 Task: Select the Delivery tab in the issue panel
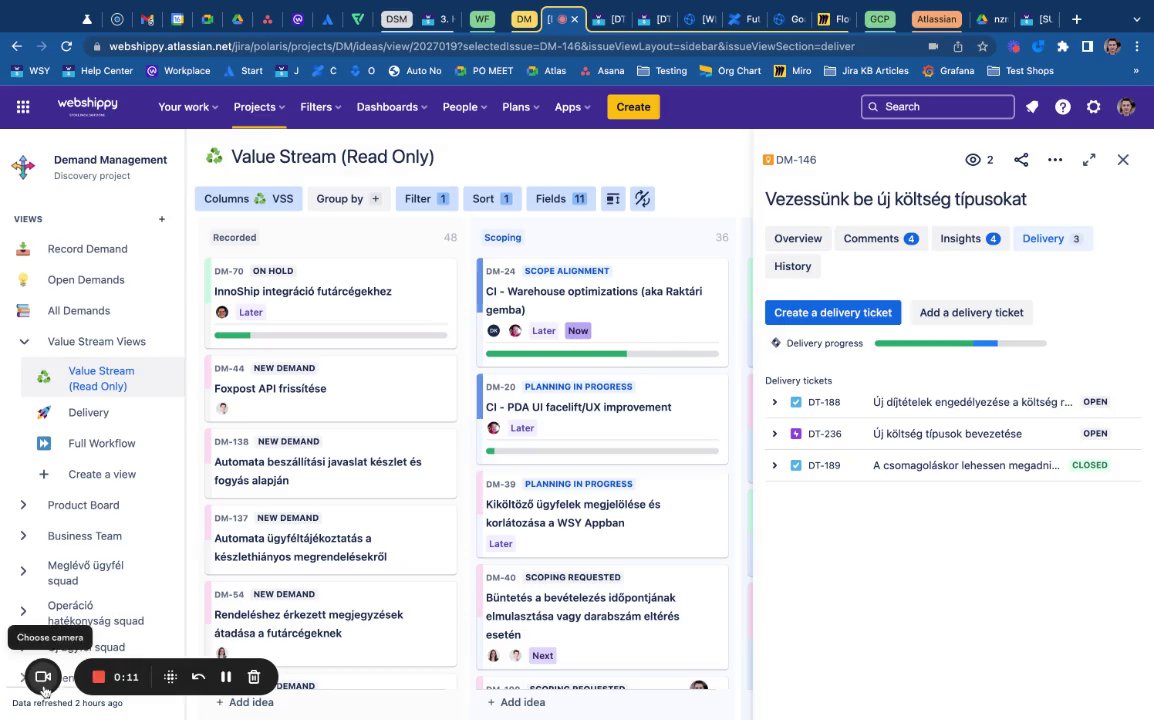(1052, 239)
